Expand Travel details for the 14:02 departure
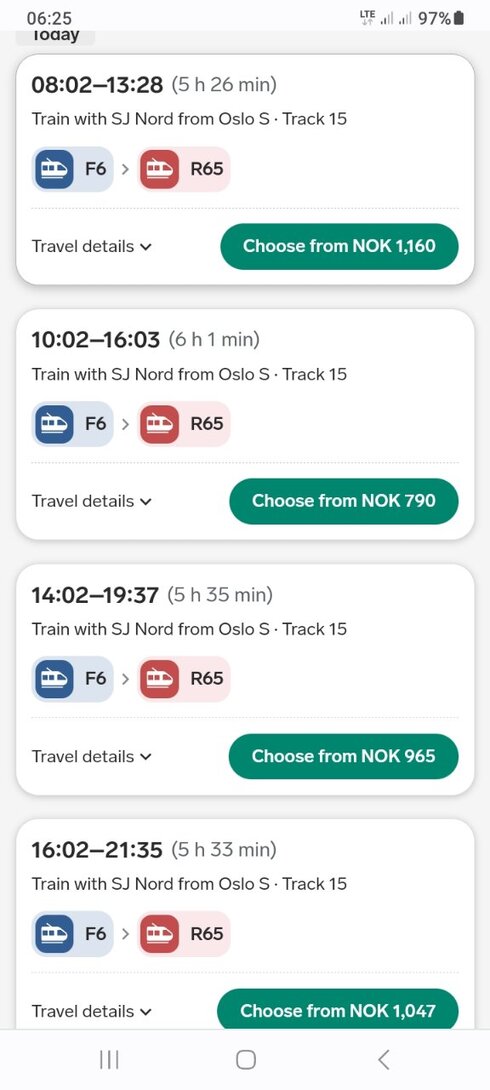Screen dimensions: 490x1090 pyautogui.click(x=92, y=756)
